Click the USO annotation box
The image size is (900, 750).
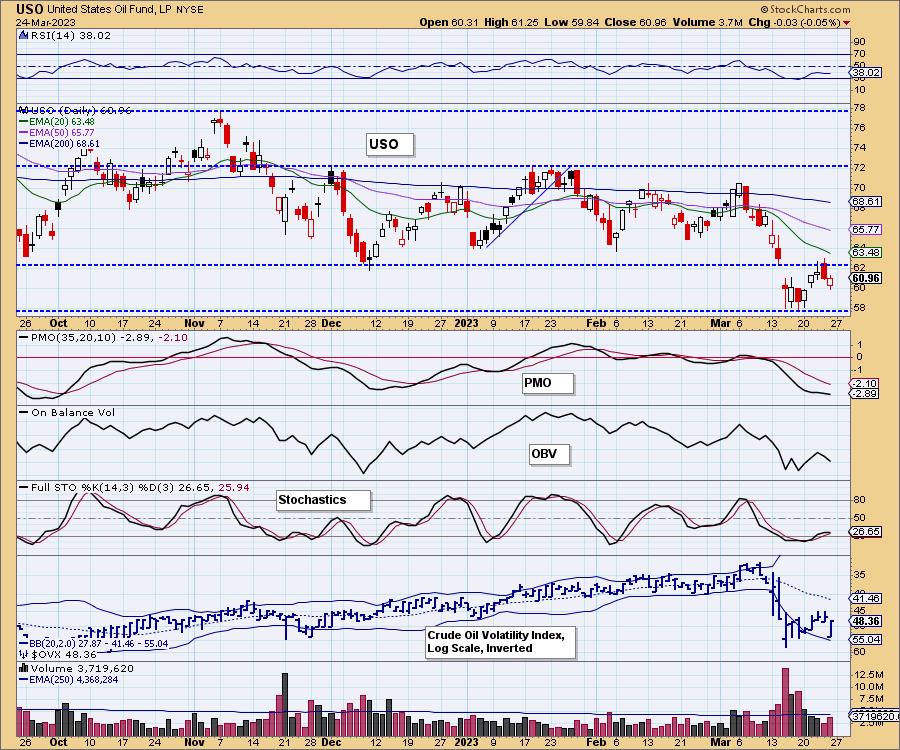pyautogui.click(x=390, y=144)
